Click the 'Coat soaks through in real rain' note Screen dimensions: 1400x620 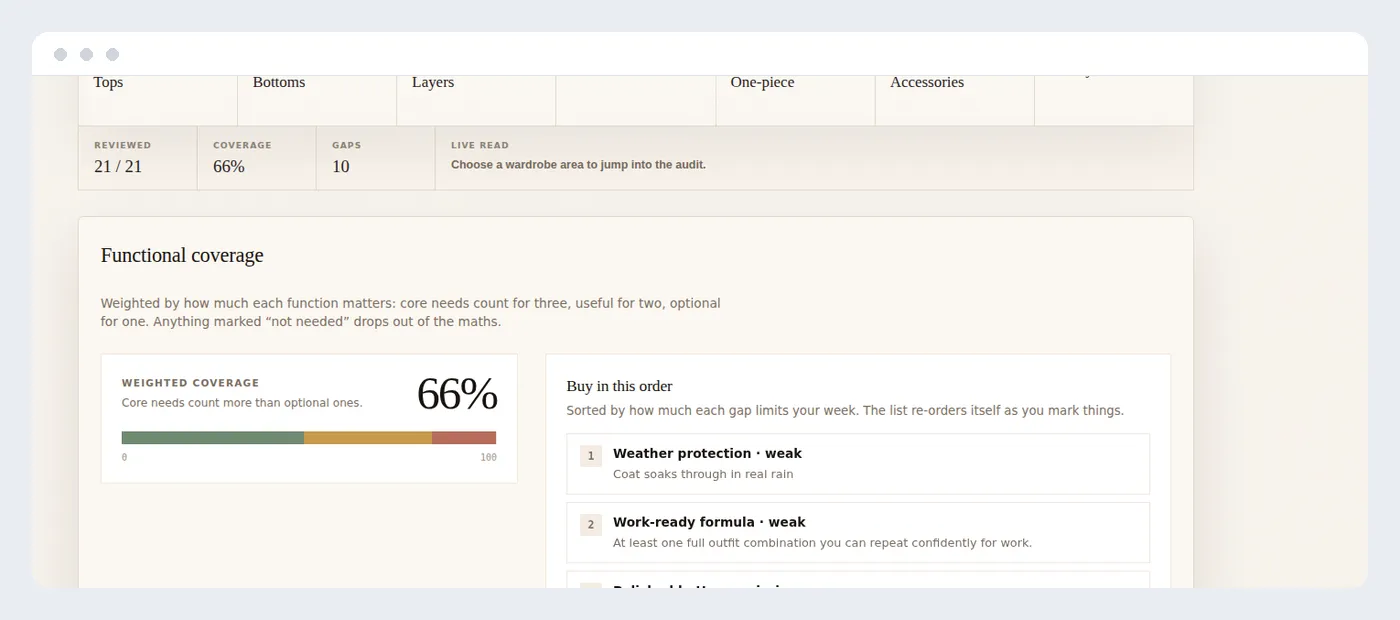pyautogui.click(x=703, y=474)
